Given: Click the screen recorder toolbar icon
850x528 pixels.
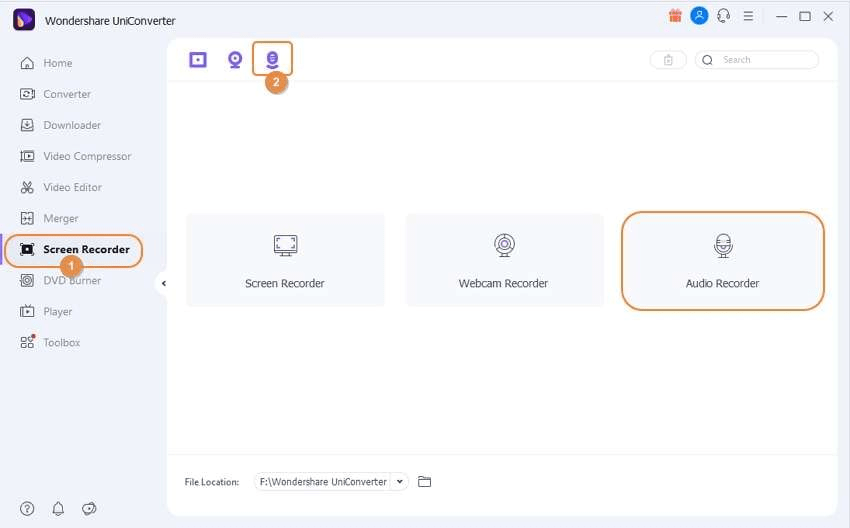Looking at the screenshot, I should point(198,60).
